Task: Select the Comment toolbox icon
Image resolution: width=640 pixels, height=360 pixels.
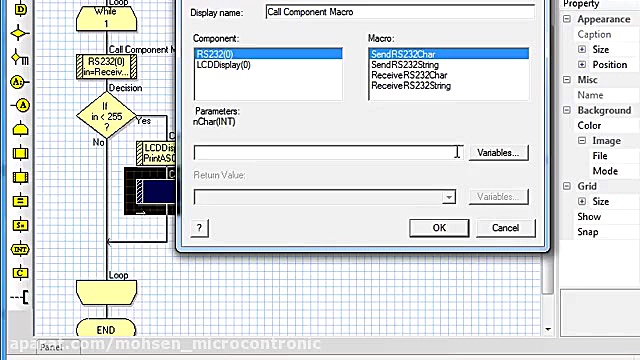Action: (x=20, y=297)
